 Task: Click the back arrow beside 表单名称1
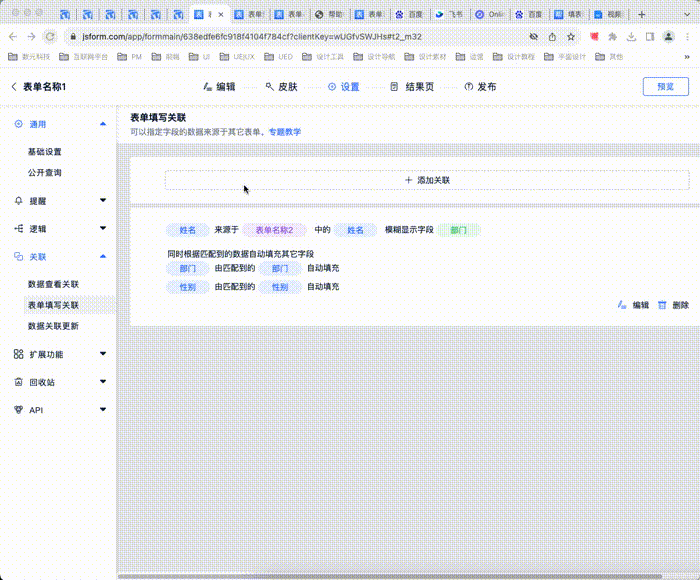(13, 87)
